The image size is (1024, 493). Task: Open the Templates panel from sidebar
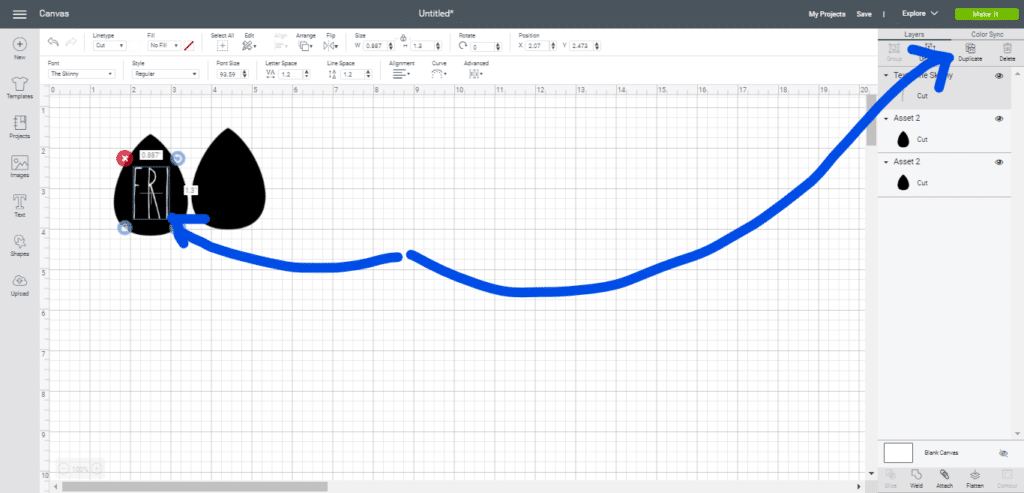[x=19, y=86]
